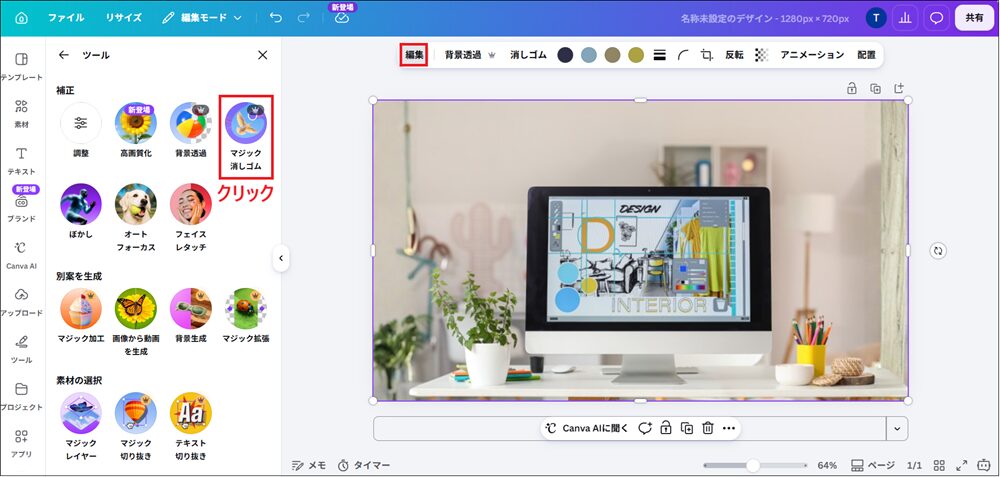Image resolution: width=1000 pixels, height=477 pixels.
Task: Select the マジックレイヤー tool
Action: pyautogui.click(x=80, y=427)
